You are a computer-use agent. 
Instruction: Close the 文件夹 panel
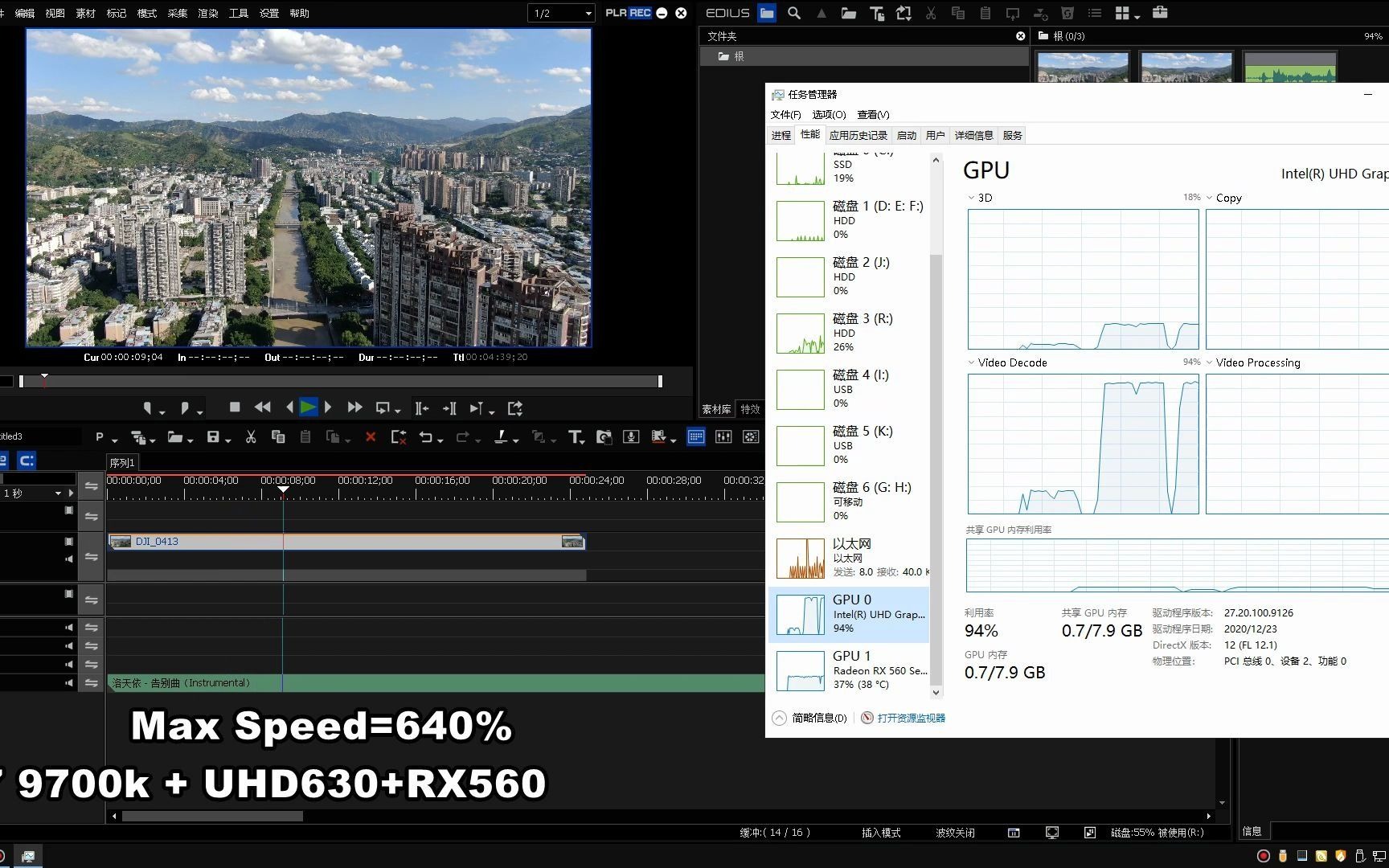point(1020,36)
